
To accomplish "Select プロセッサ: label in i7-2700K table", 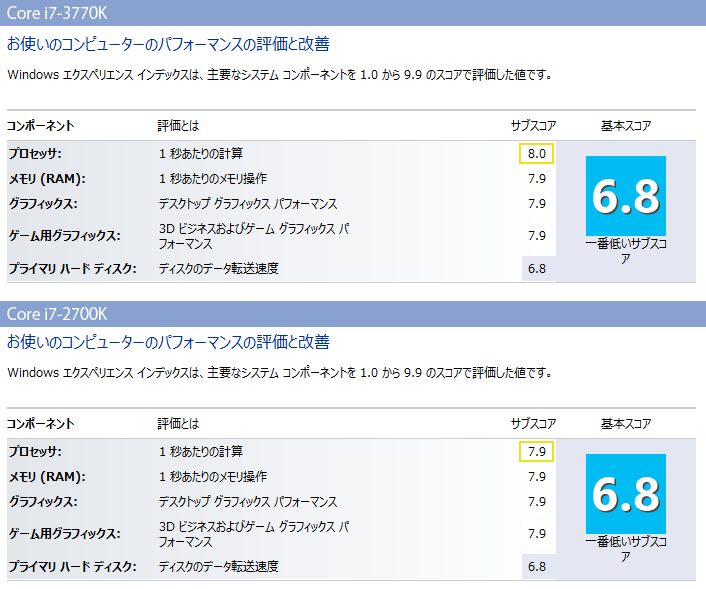I will [35, 452].
